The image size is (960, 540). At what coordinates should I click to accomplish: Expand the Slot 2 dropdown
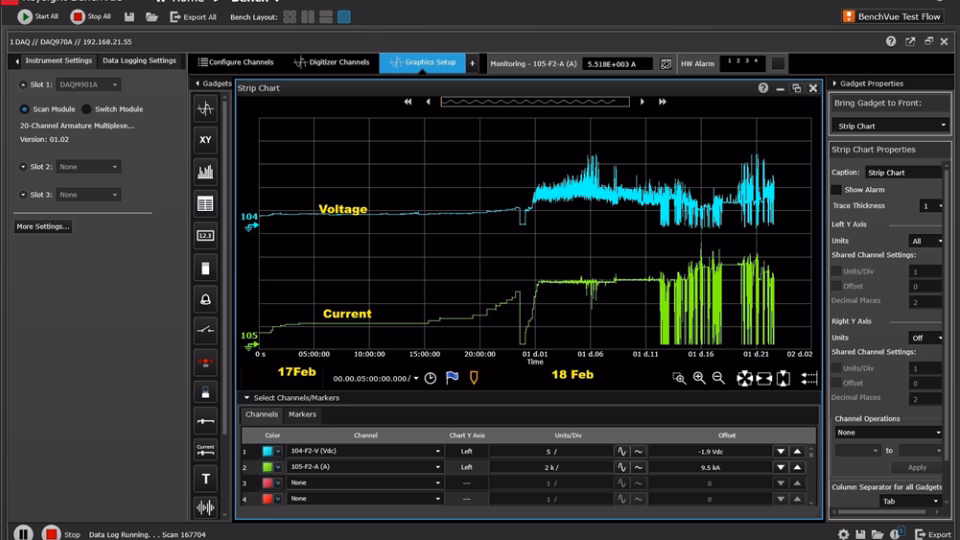88,167
